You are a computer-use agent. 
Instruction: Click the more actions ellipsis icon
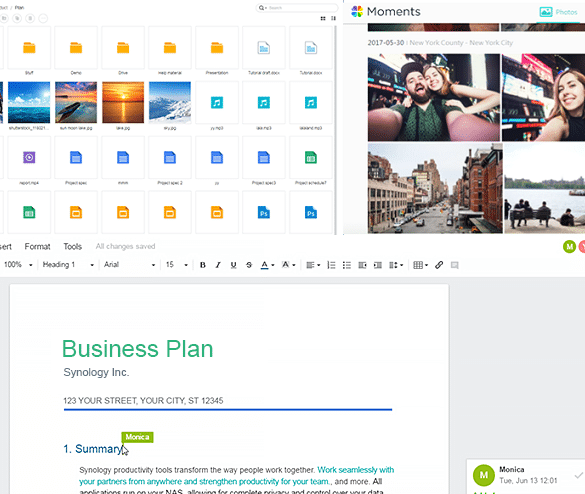(x=43, y=18)
